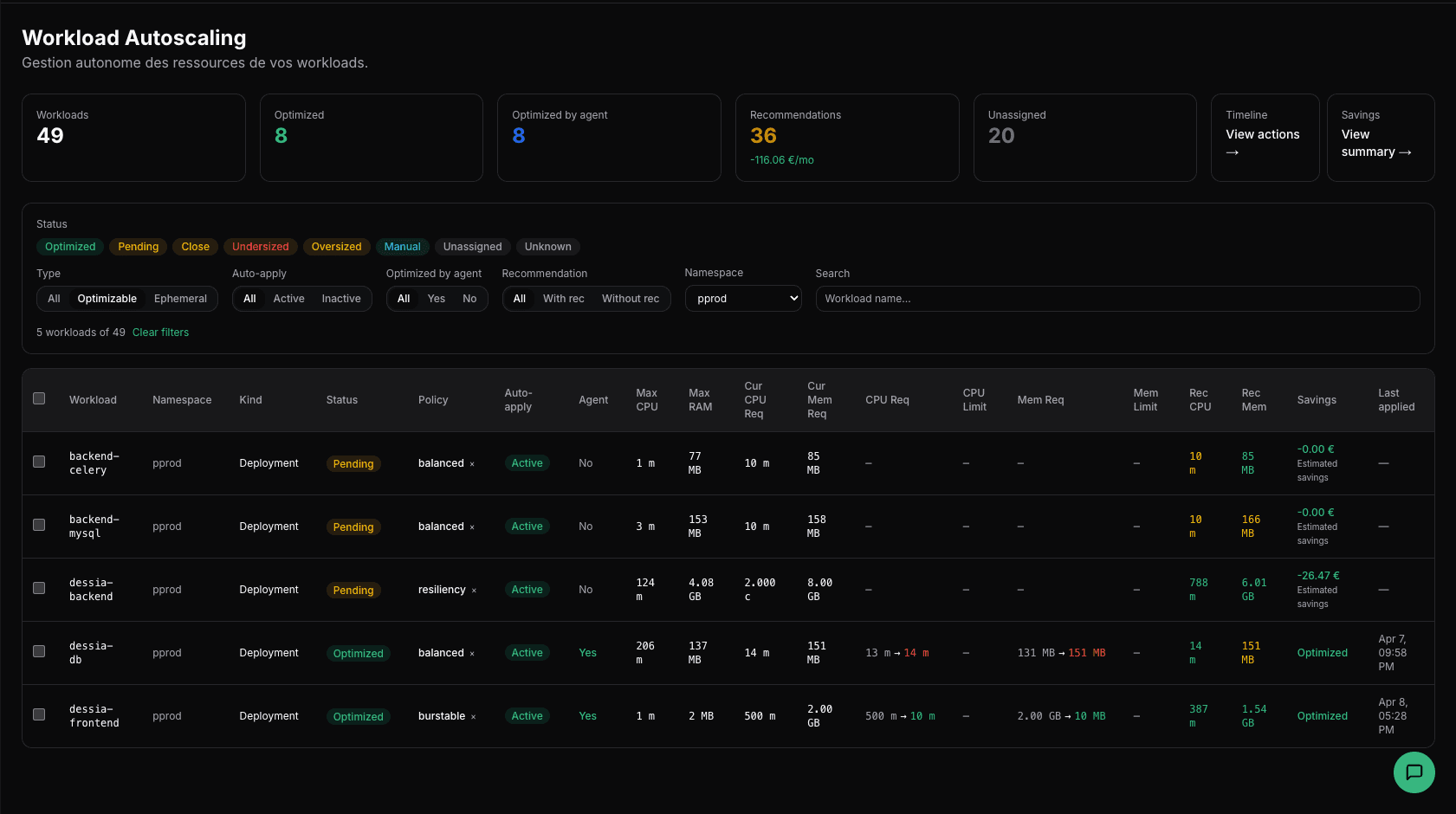Remove the balanced policy from backend-mysql
This screenshot has width=1456, height=814.
(x=473, y=527)
